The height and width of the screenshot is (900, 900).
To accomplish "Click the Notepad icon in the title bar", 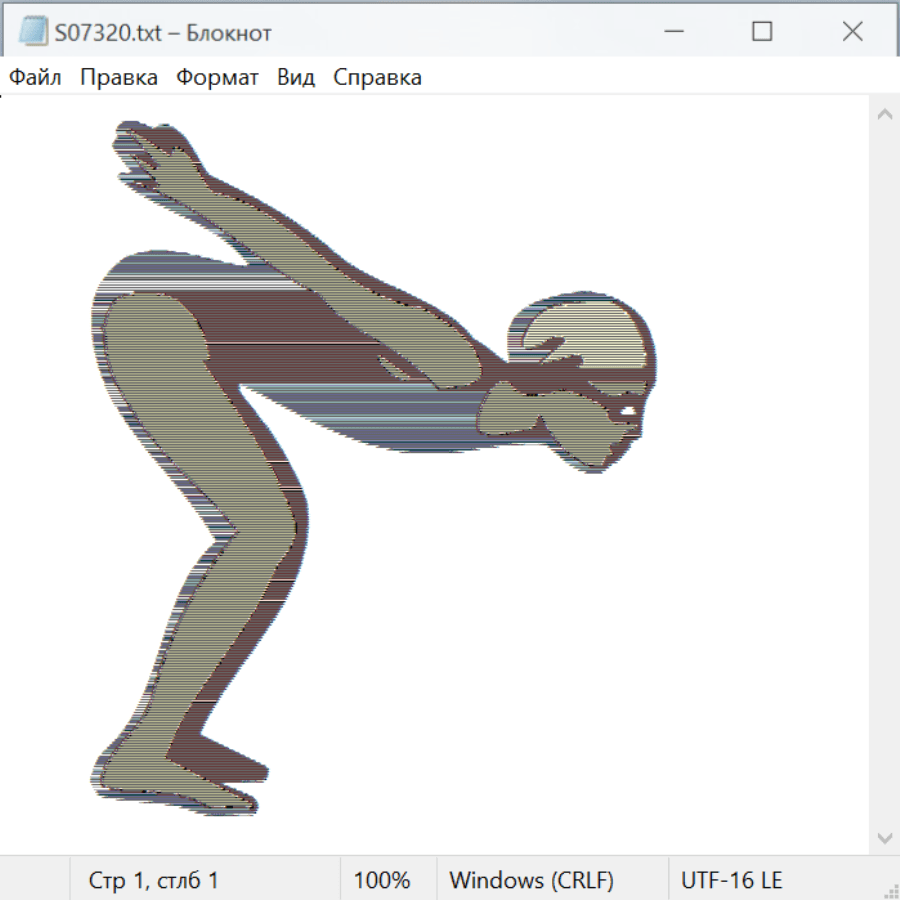I will 33,32.
